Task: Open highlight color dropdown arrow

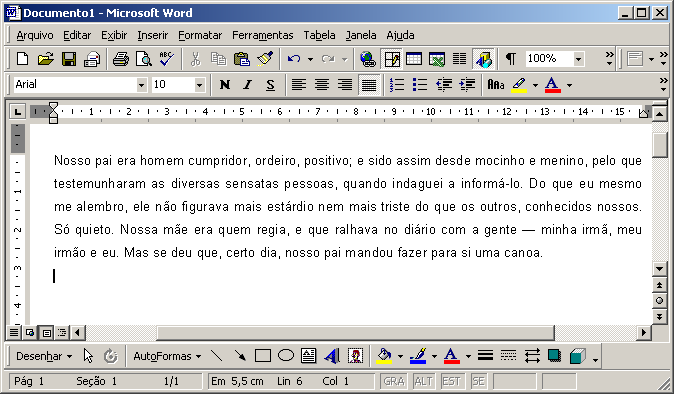Action: (535, 85)
